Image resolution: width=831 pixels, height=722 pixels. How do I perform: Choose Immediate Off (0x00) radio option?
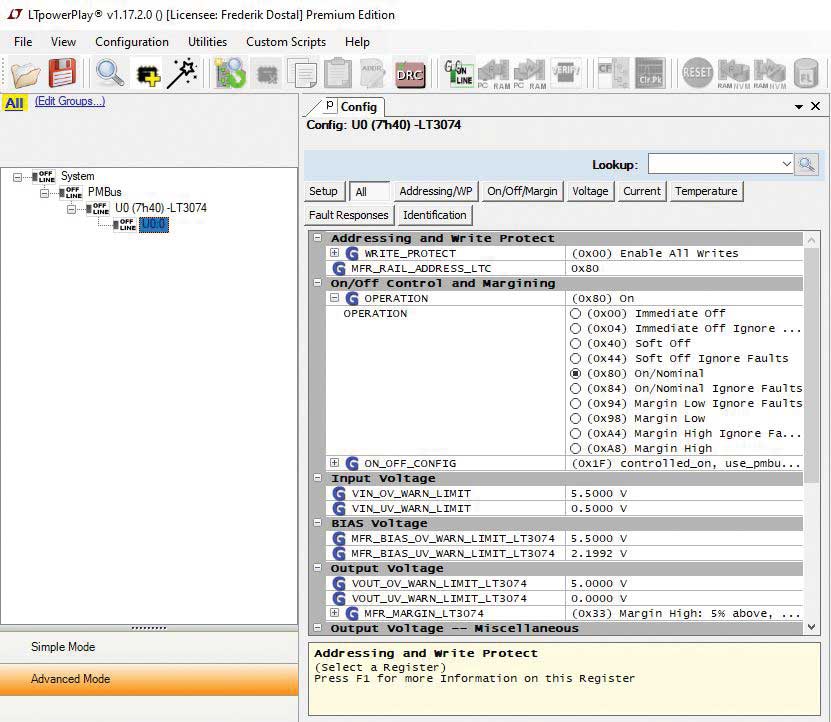pos(576,313)
